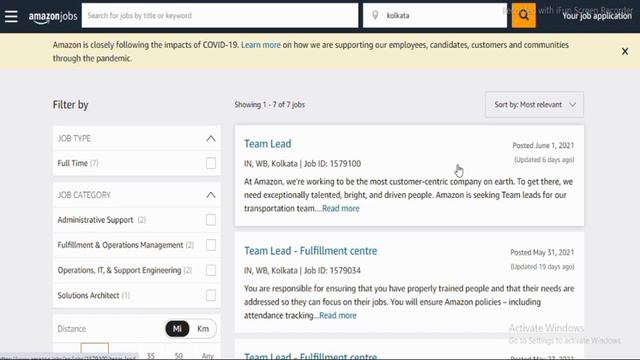
Task: Click the 'Posted June 1, 2021' date
Action: (543, 145)
